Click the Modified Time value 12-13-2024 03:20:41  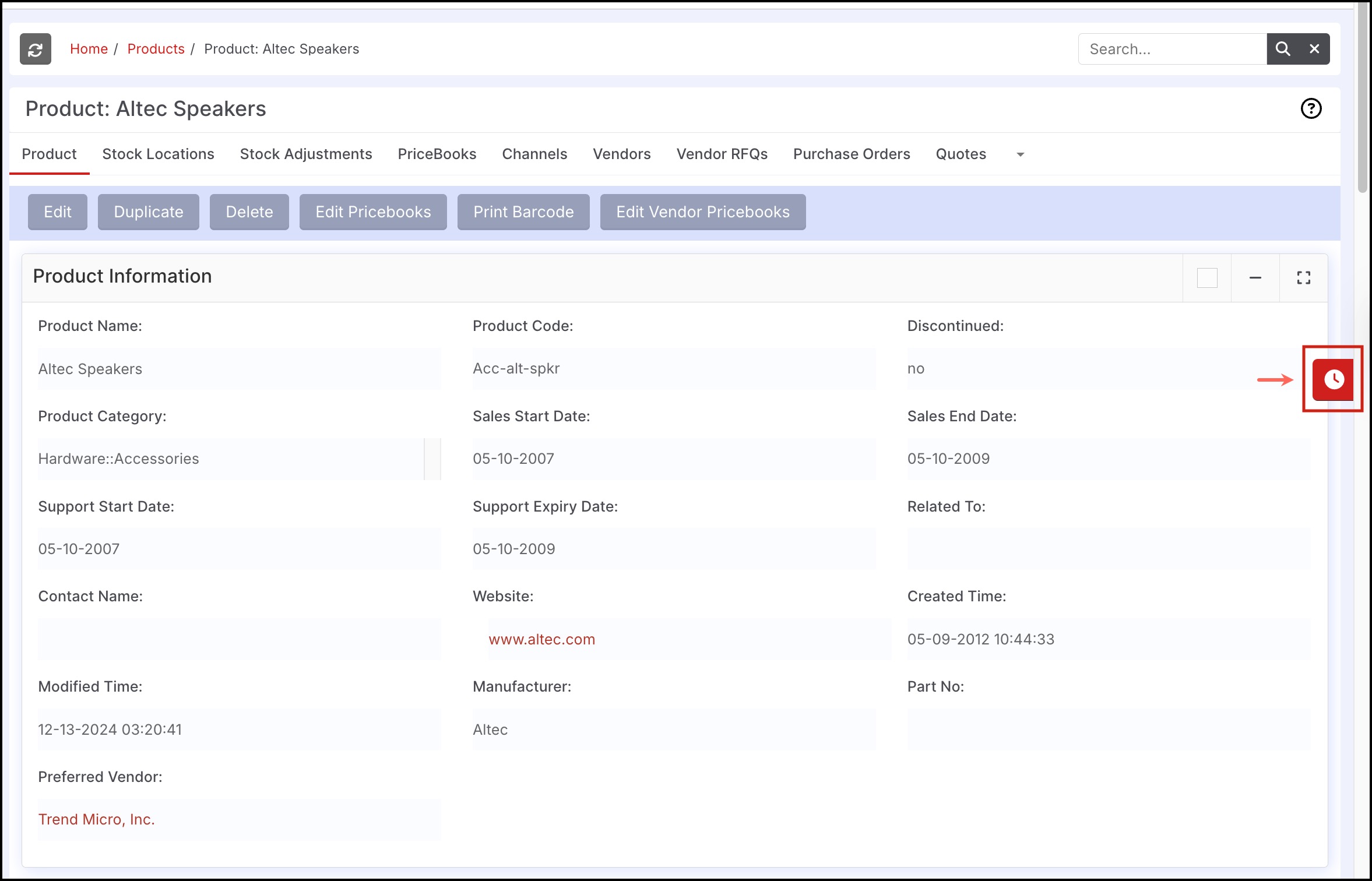110,730
